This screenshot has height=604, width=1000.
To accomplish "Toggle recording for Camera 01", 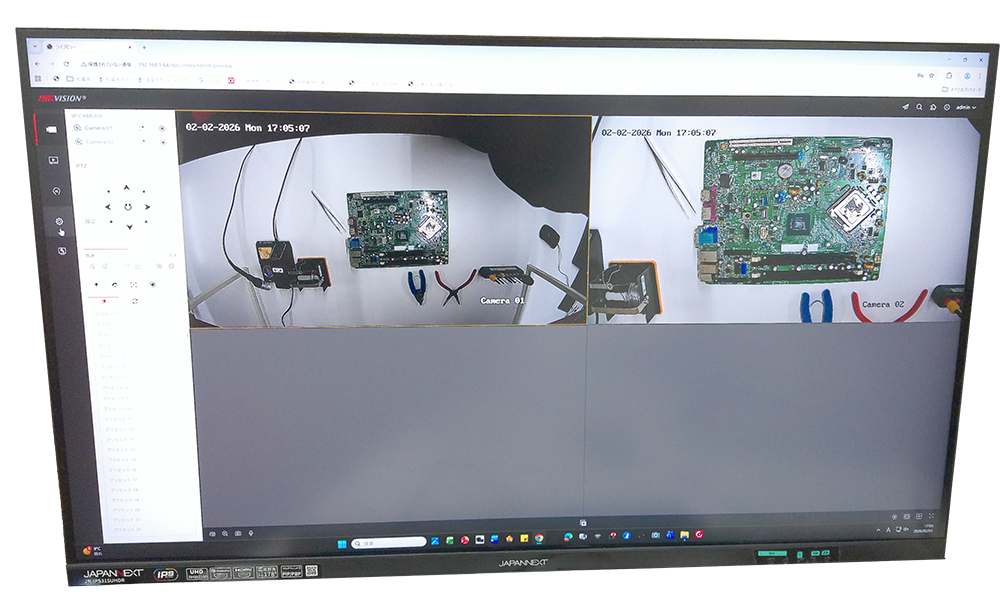I will [x=162, y=128].
